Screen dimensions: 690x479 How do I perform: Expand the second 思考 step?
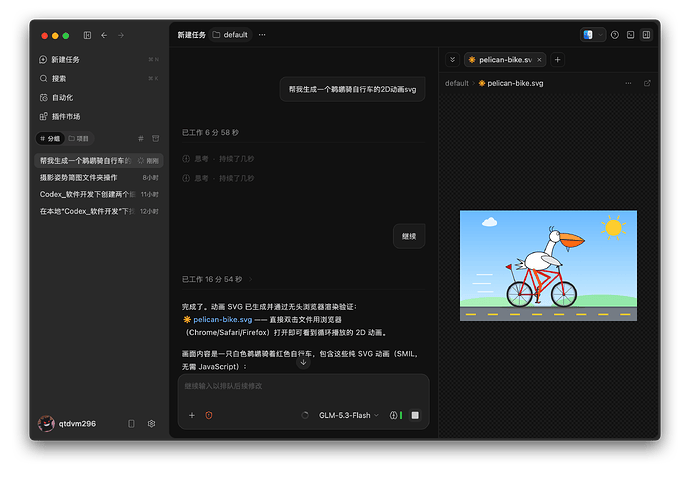pyautogui.click(x=218, y=178)
